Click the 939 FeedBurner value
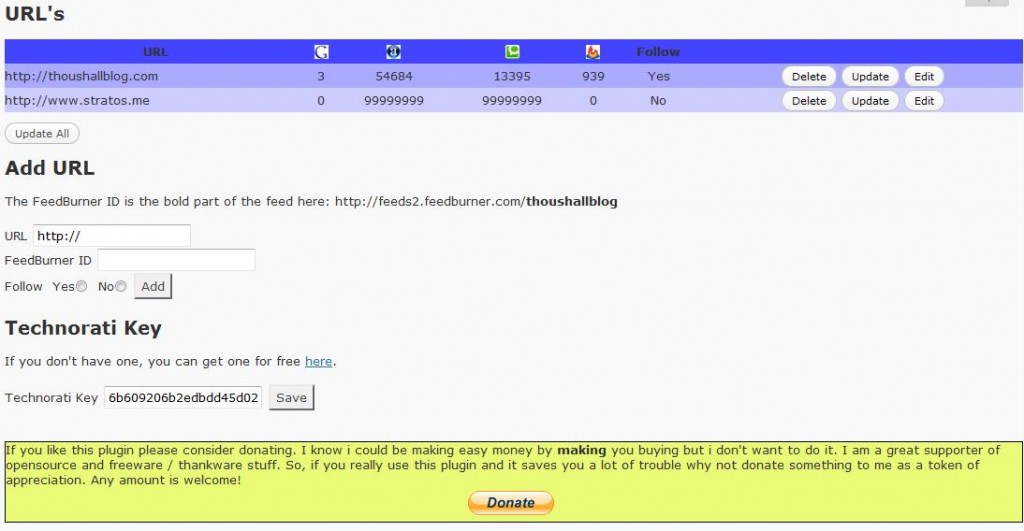Viewport: 1024px width, 531px height. pos(593,76)
